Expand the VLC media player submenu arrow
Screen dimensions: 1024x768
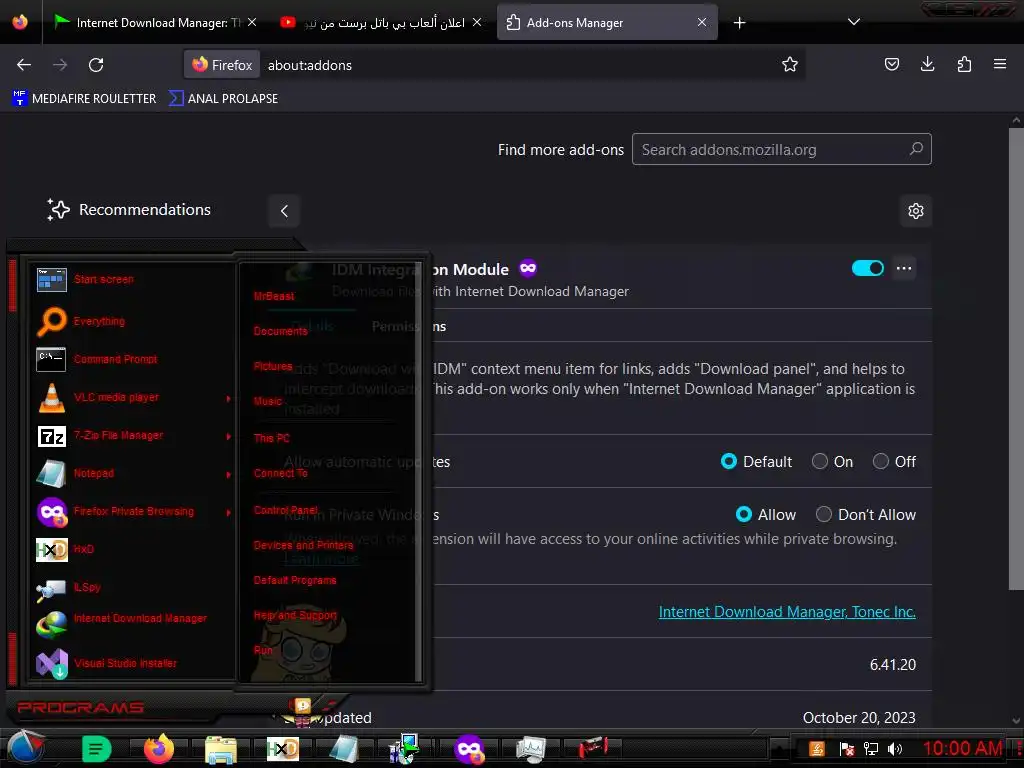click(228, 398)
